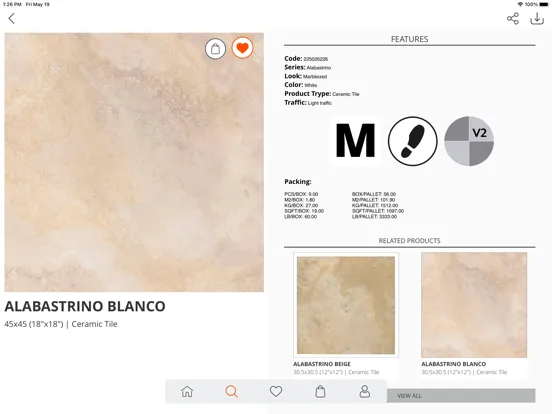Viewport: 552px width, 414px height.
Task: Click the 45x45 (18"x18") size text
Action: point(34,324)
